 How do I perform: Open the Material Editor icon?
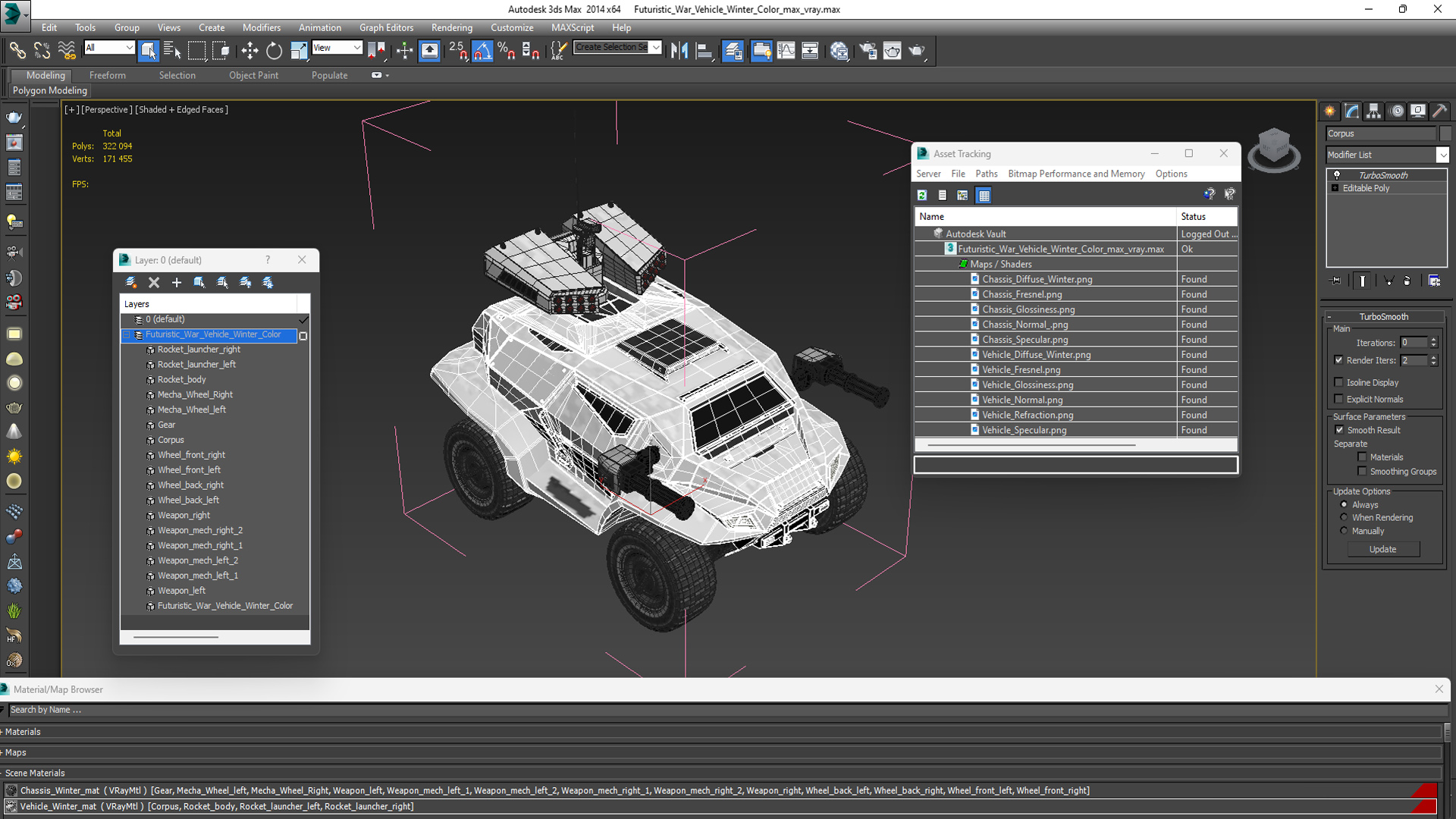(x=839, y=51)
